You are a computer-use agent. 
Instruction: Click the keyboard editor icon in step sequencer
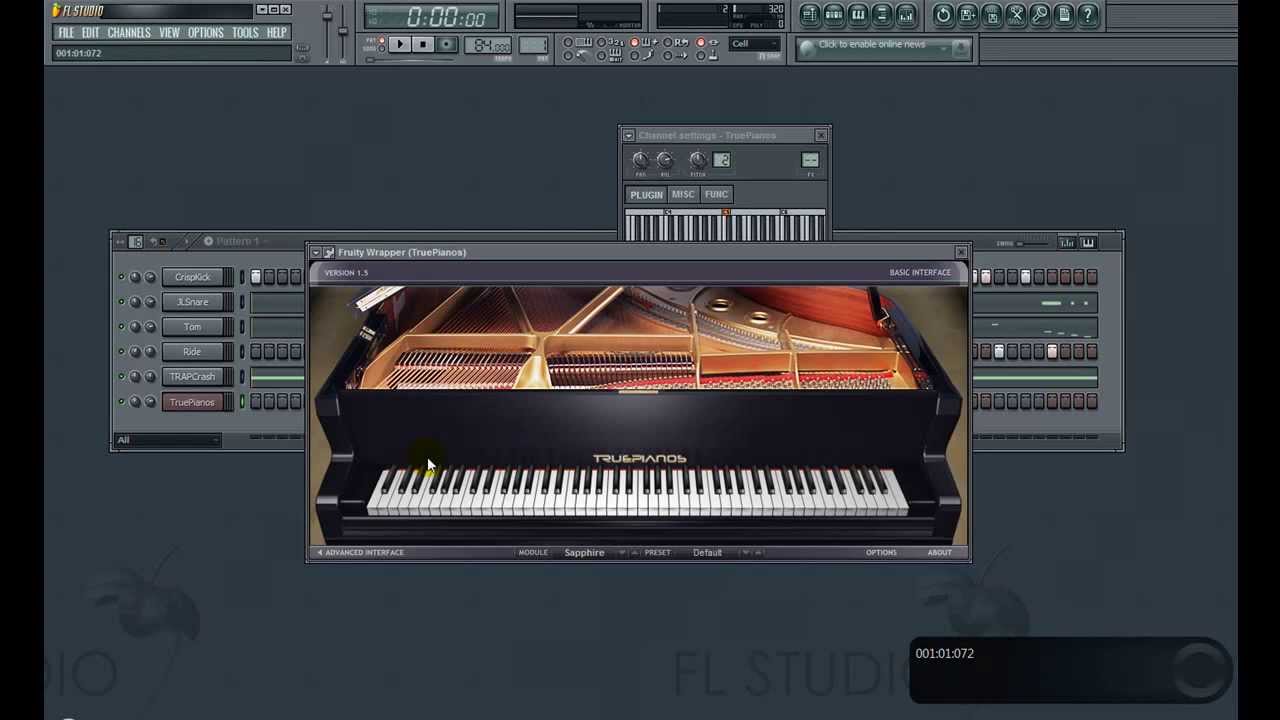coord(1087,242)
